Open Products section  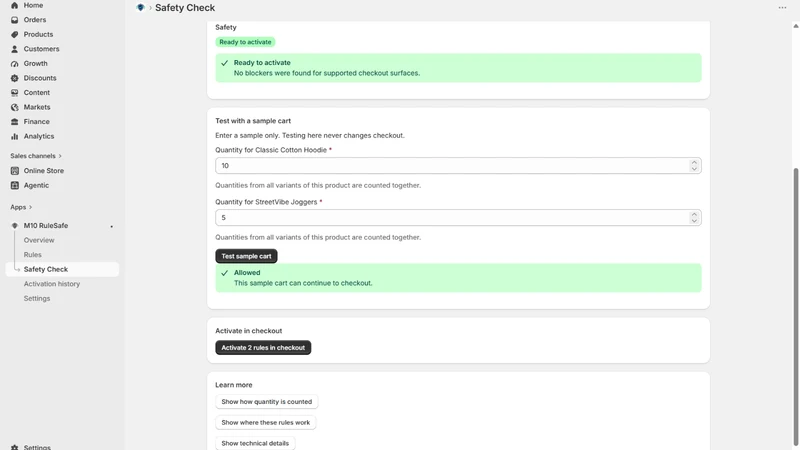click(38, 34)
